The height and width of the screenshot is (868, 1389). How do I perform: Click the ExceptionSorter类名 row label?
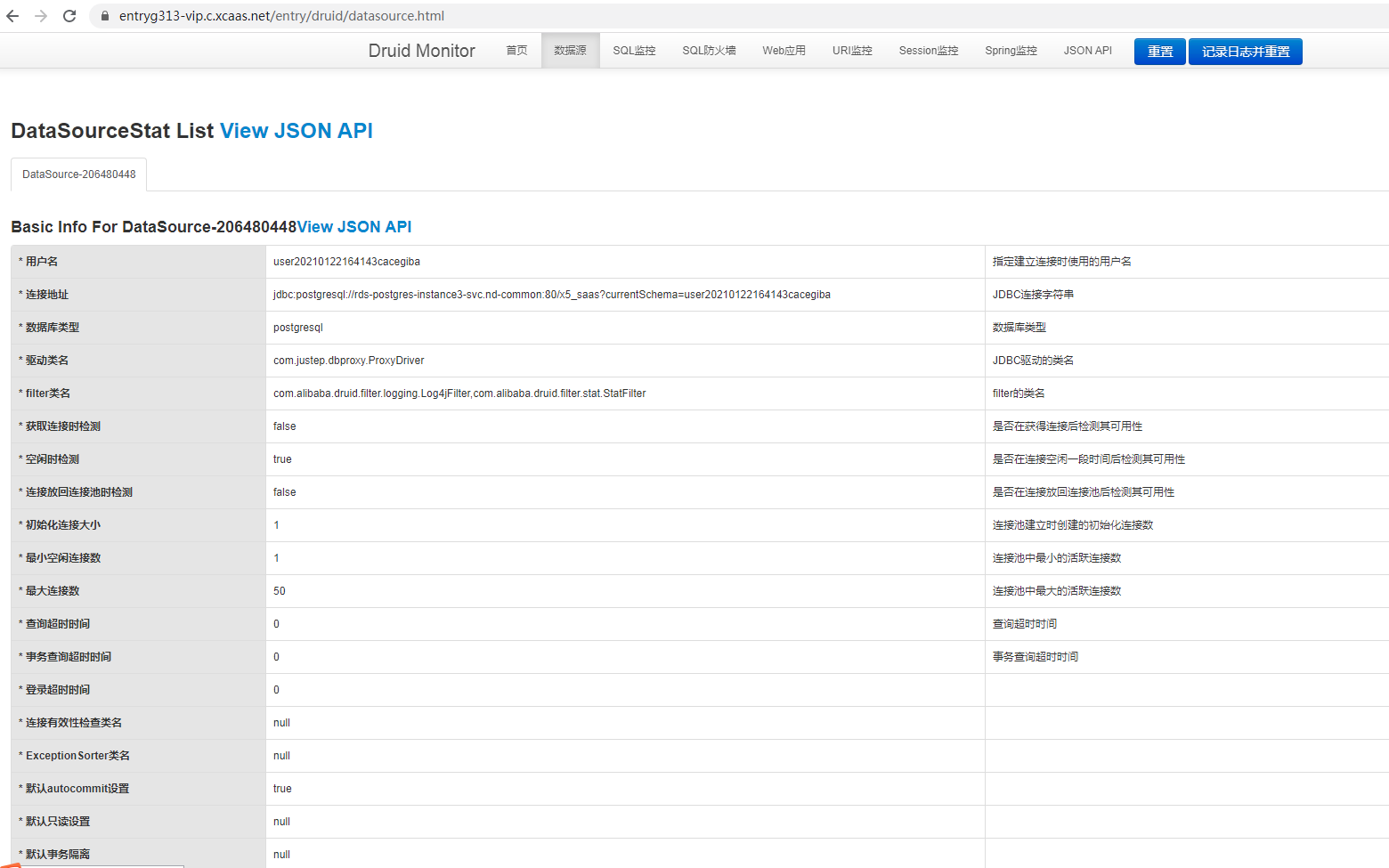pos(77,756)
